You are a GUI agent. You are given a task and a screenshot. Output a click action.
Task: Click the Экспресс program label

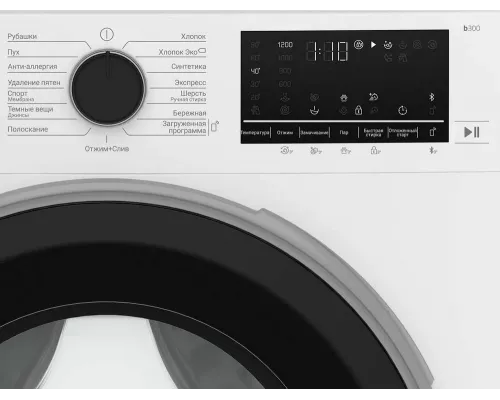(190, 82)
